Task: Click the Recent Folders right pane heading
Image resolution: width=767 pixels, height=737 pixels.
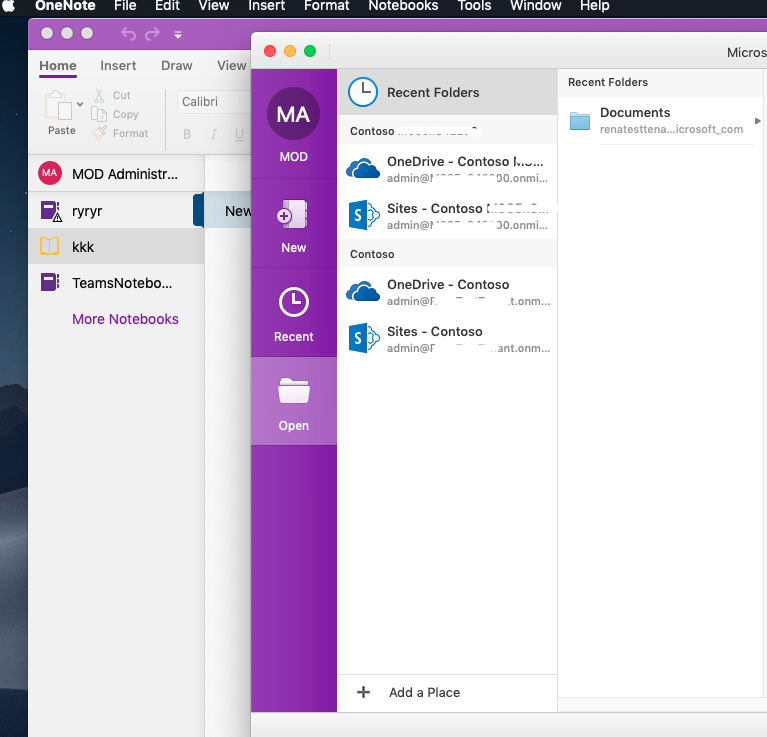Action: 608,82
